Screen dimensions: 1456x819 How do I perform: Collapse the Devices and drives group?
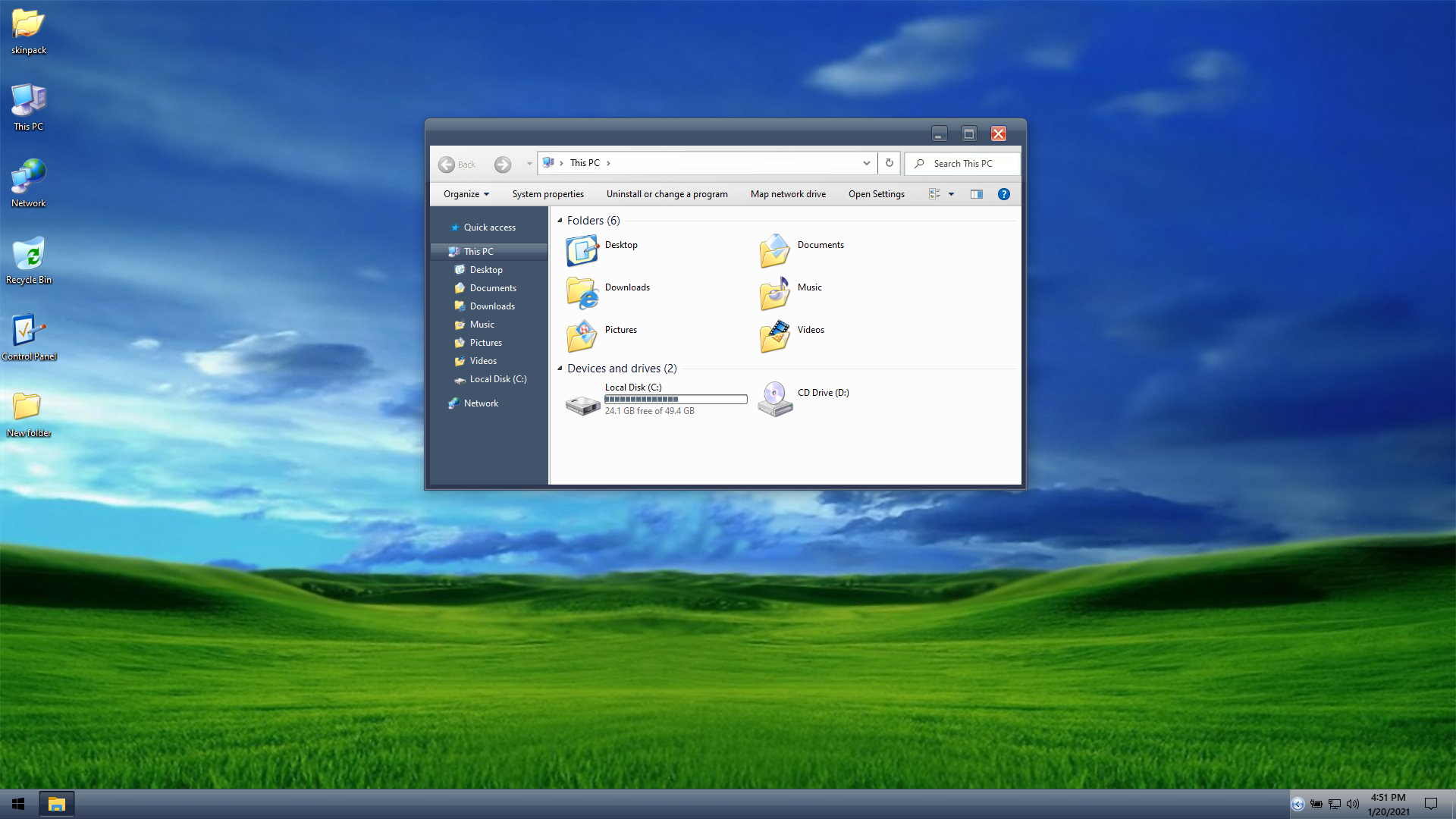560,369
